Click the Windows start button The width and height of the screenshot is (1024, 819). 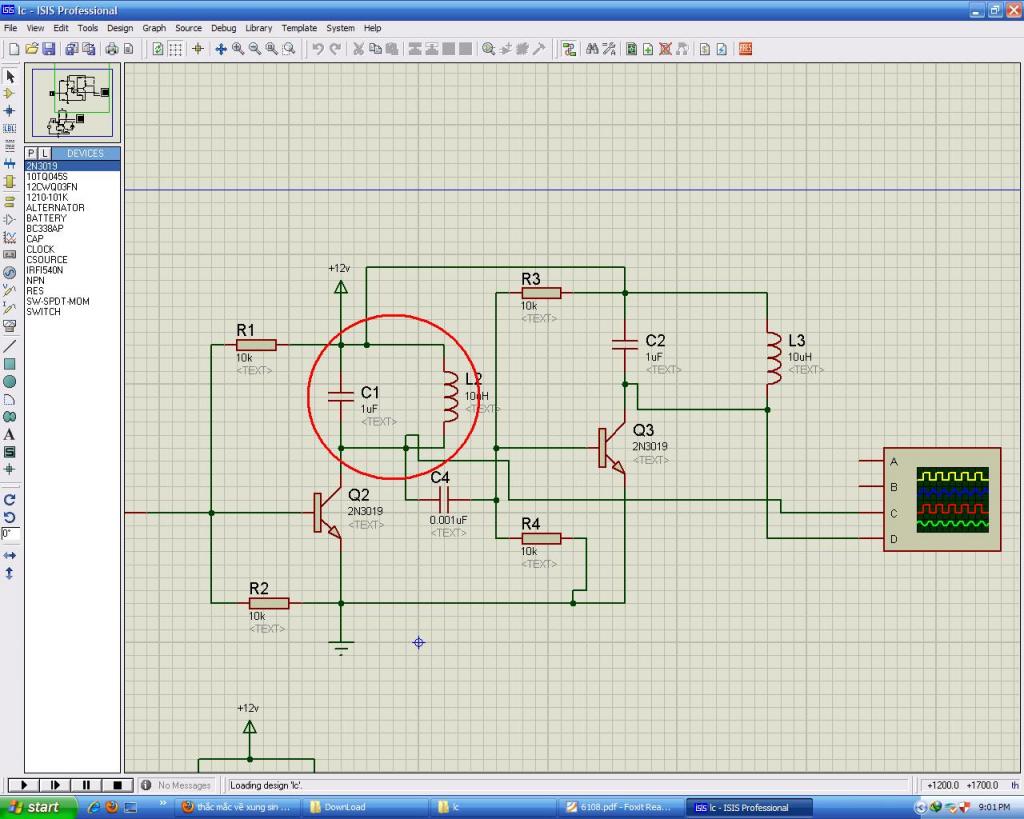34,807
